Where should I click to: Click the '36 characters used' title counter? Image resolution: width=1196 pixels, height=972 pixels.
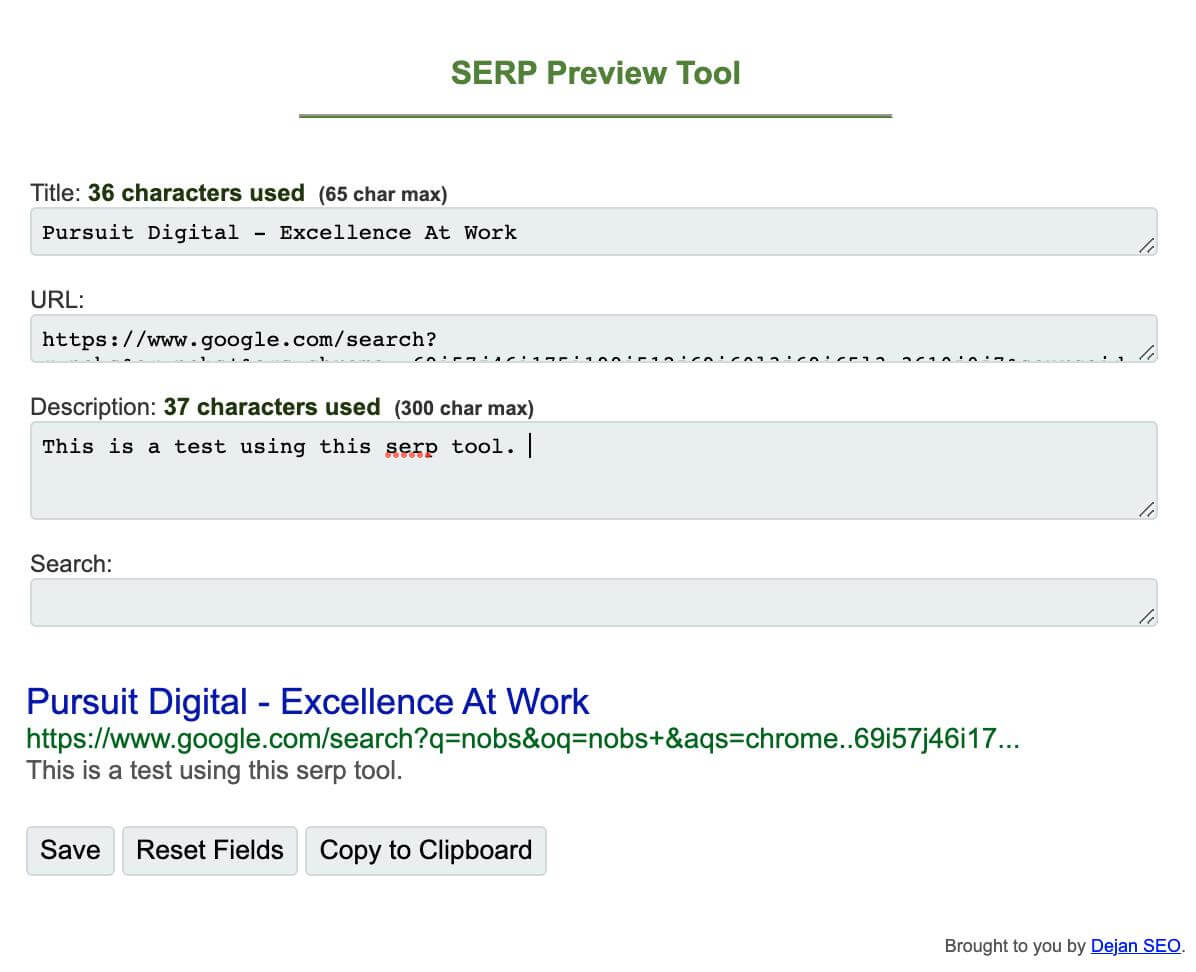196,193
